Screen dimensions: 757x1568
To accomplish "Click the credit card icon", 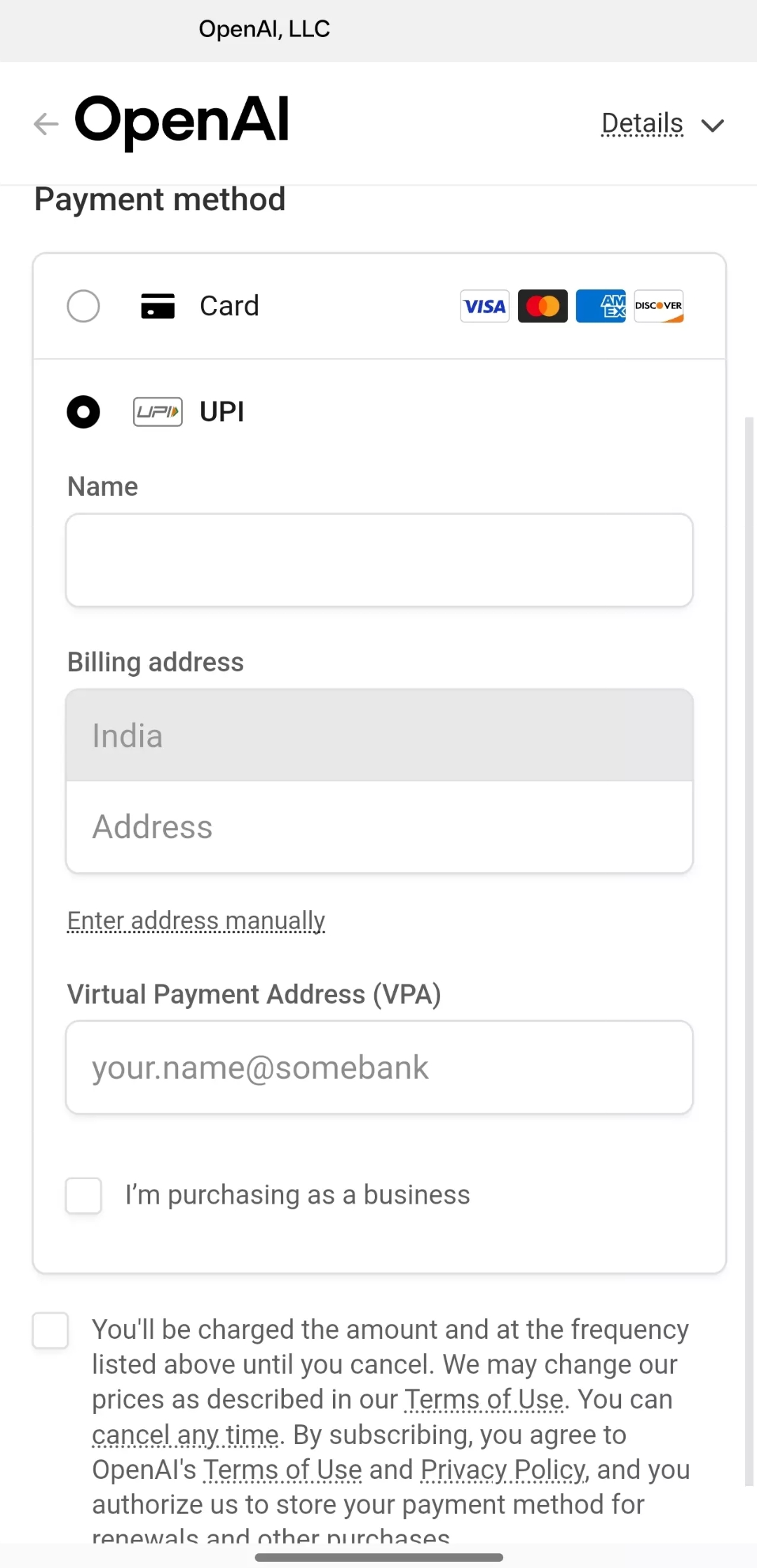I will tap(158, 306).
